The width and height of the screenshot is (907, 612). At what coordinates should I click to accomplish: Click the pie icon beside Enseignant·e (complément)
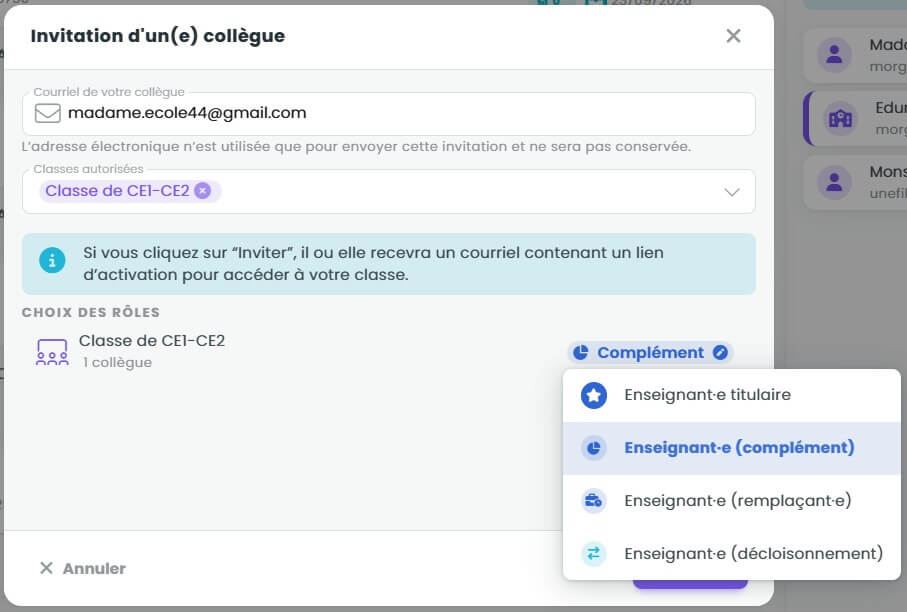pos(593,448)
